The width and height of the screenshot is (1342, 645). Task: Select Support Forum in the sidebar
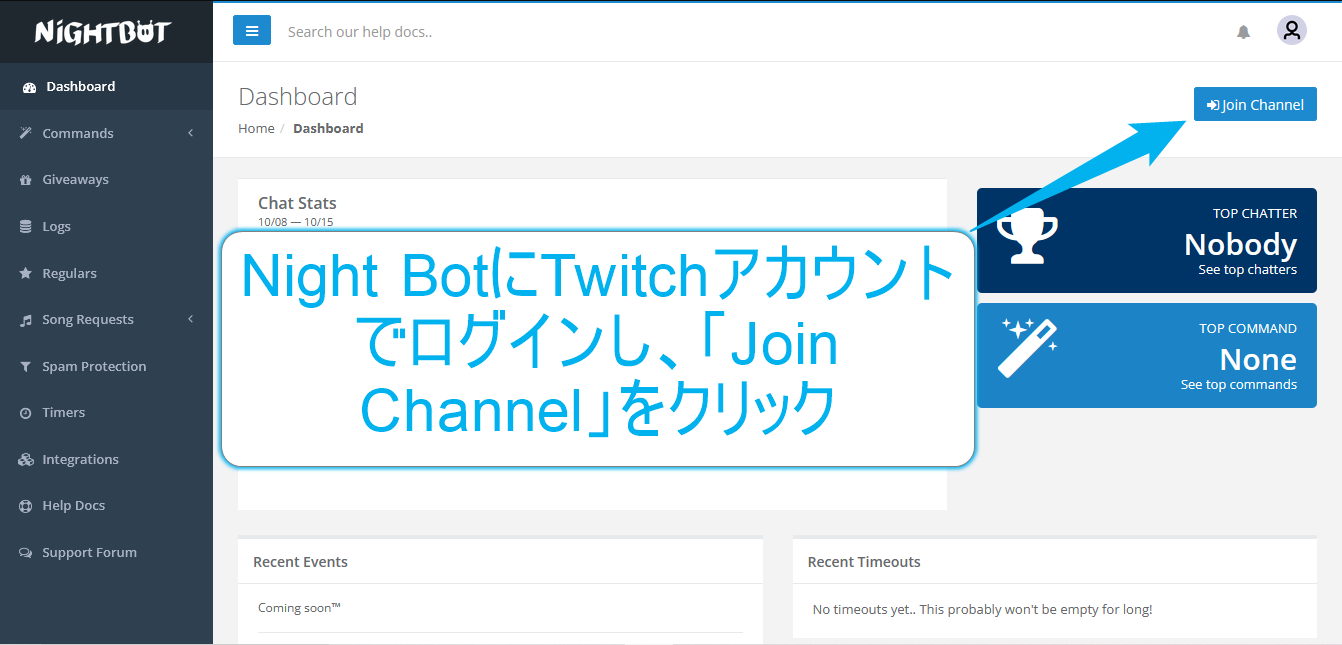point(24,551)
